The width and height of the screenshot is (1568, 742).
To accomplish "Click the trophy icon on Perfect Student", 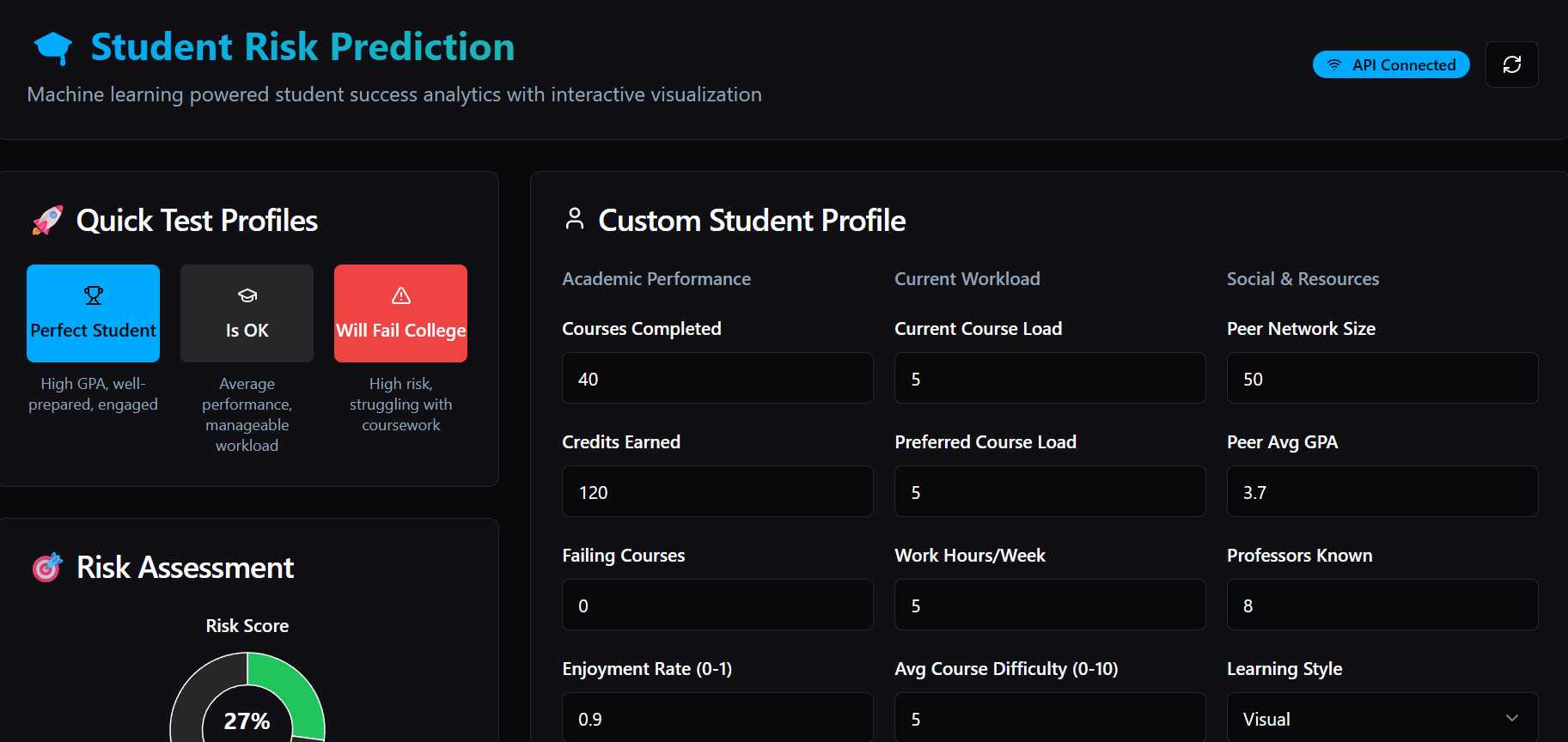I will [x=93, y=295].
